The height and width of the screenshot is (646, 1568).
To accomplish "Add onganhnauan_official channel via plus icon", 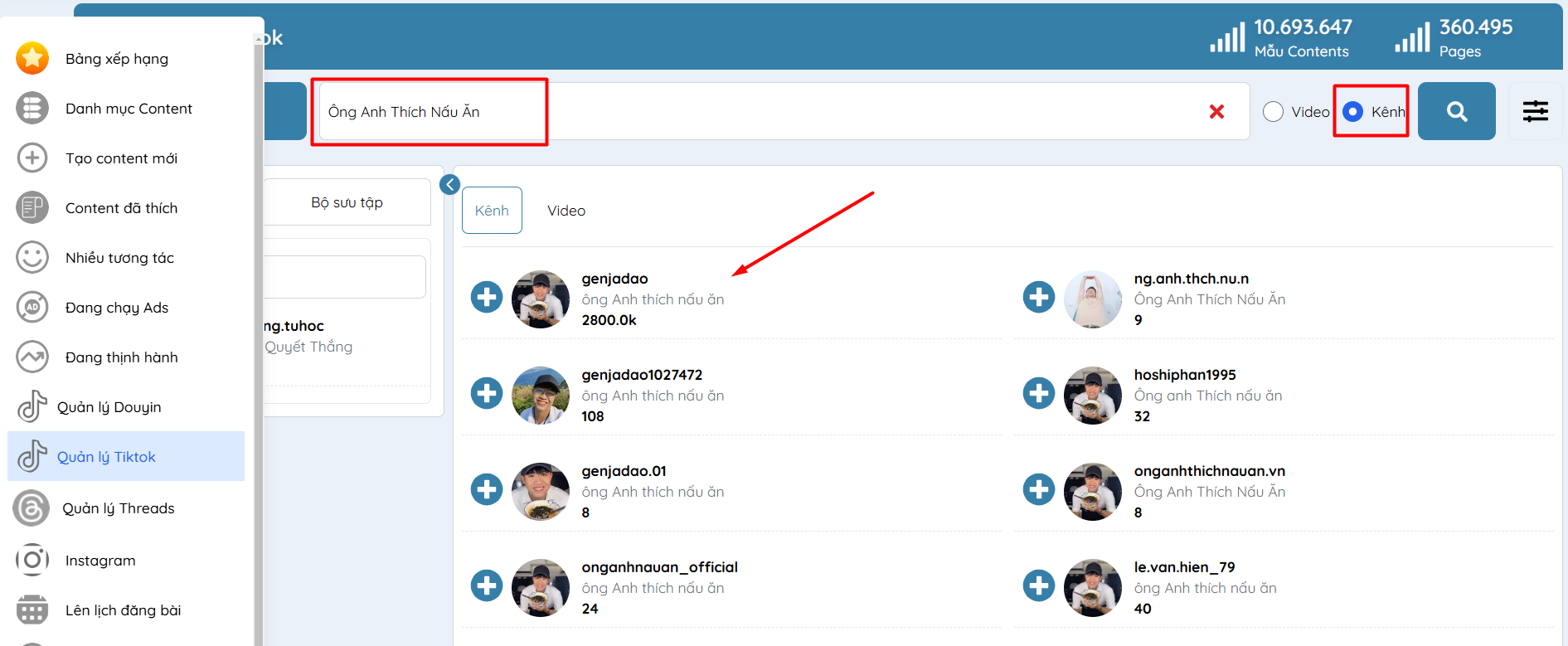I will [487, 585].
